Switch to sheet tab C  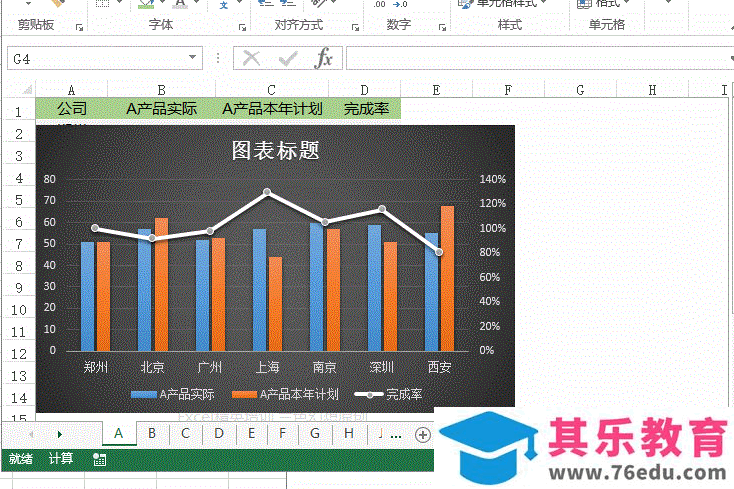[x=185, y=433]
